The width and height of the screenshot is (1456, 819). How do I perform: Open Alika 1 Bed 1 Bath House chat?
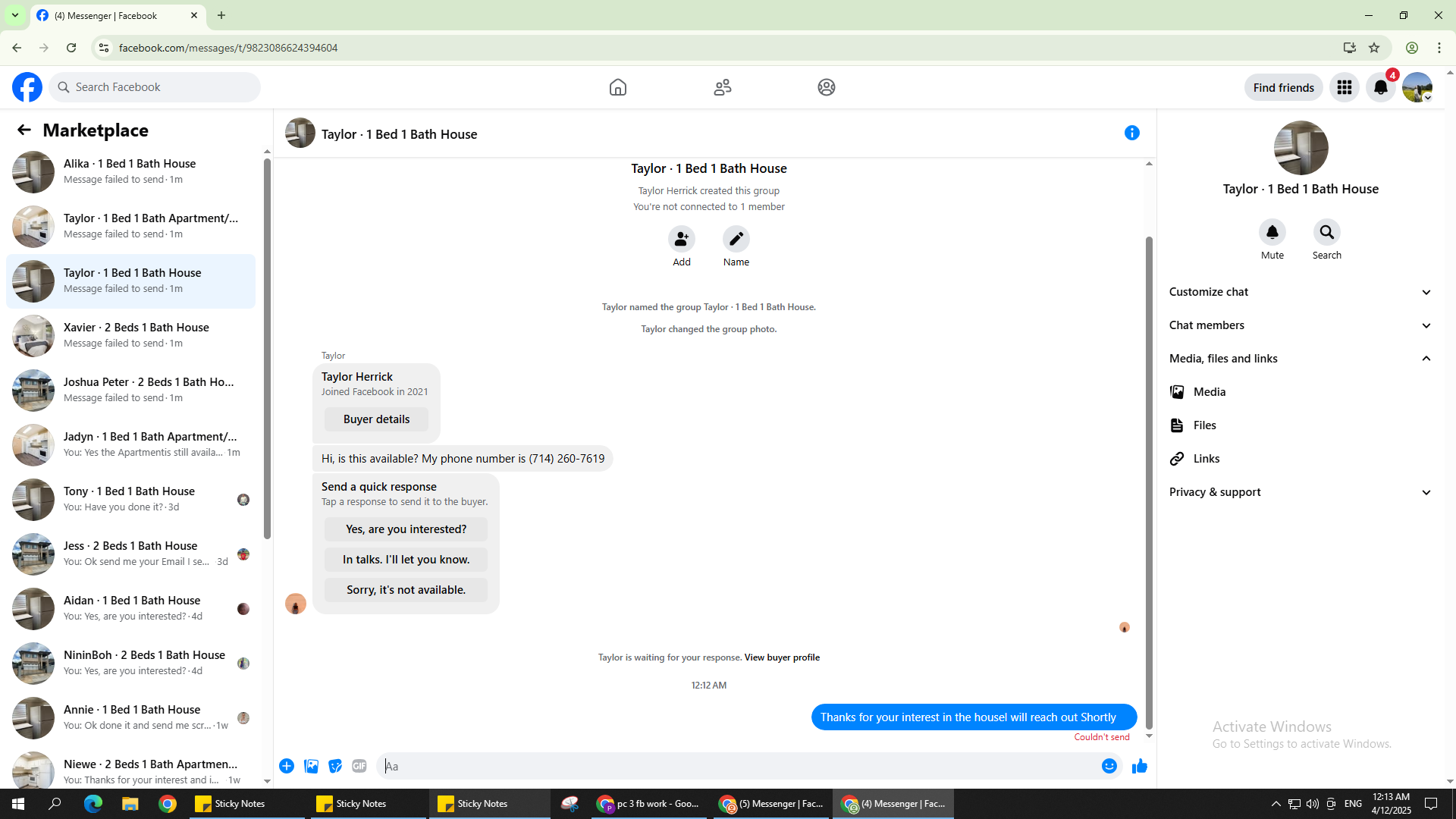point(130,172)
